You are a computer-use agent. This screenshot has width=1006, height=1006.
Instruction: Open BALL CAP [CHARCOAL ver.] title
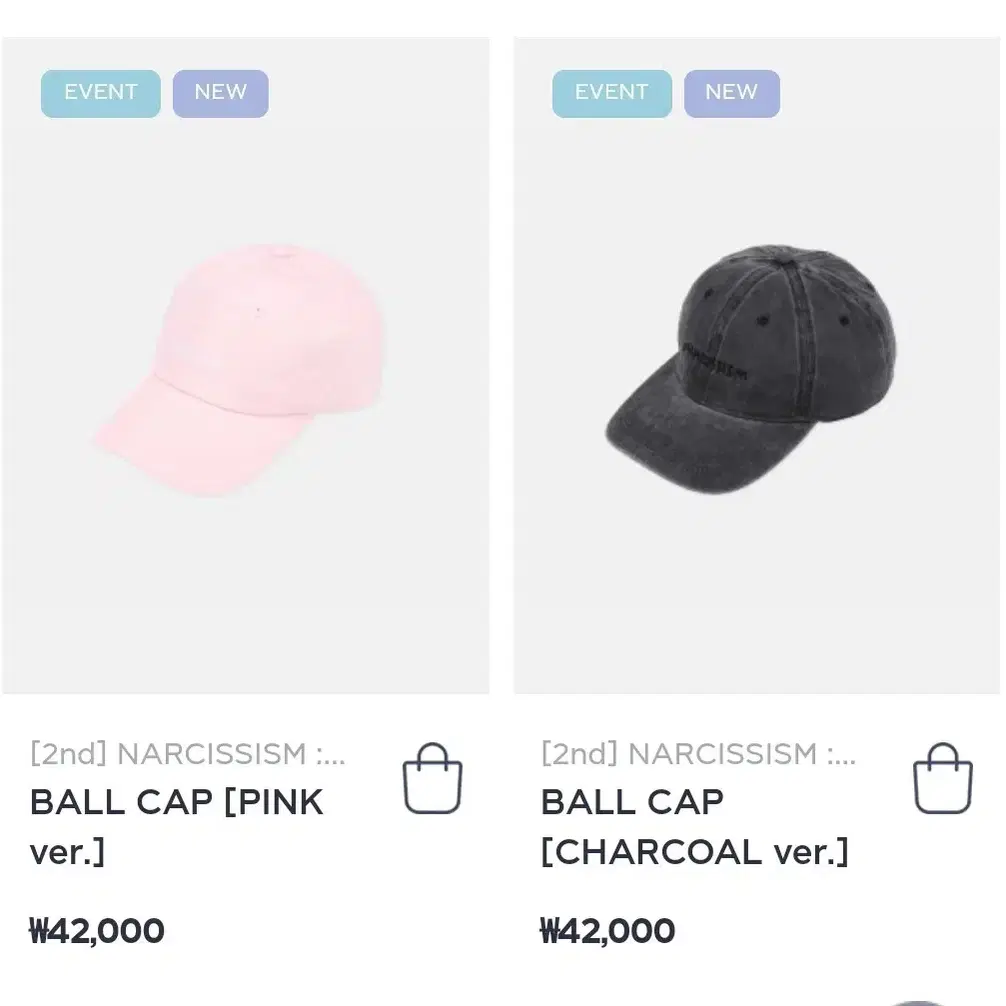pos(695,827)
